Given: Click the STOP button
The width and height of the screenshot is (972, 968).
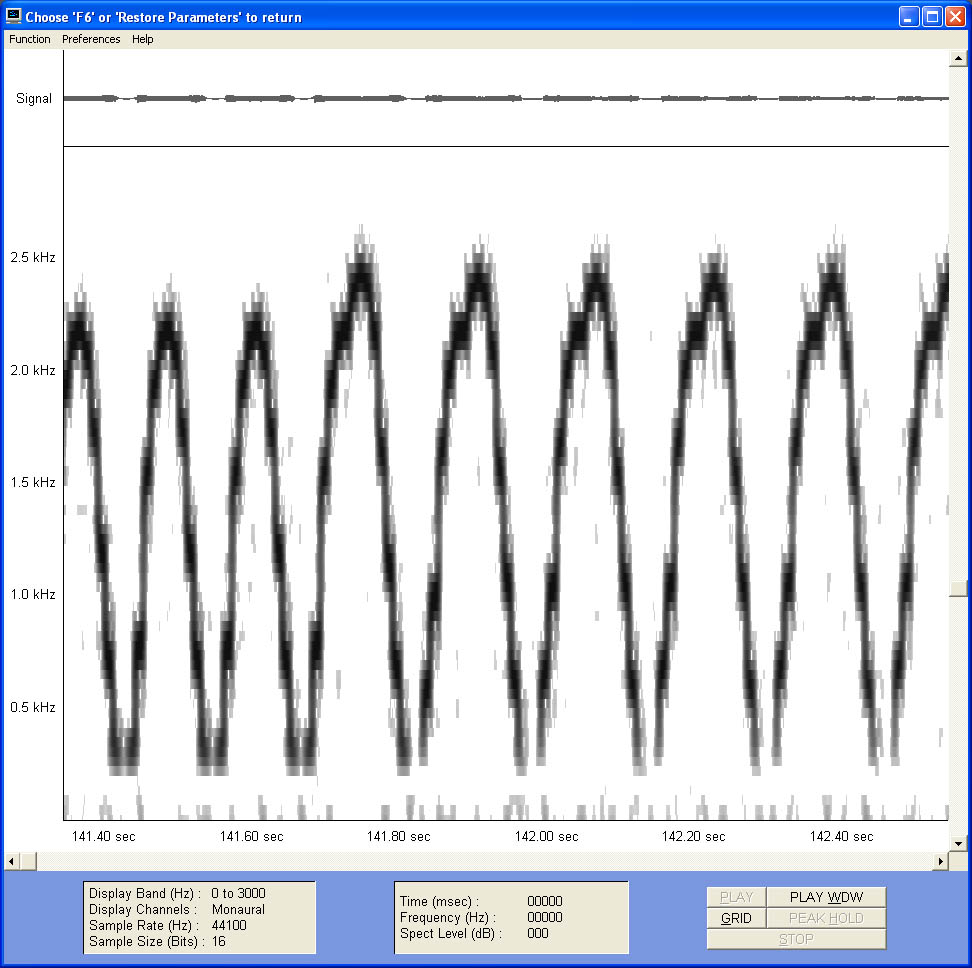Looking at the screenshot, I should pyautogui.click(x=796, y=939).
